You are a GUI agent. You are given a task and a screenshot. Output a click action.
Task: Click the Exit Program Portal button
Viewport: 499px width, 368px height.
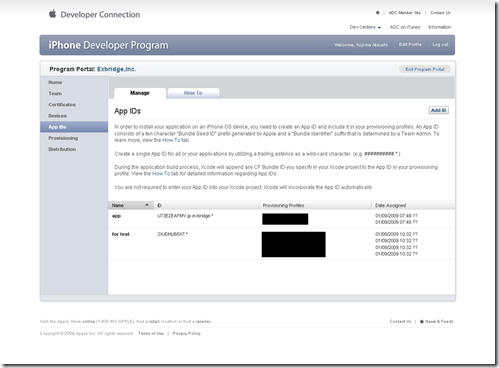(x=425, y=69)
